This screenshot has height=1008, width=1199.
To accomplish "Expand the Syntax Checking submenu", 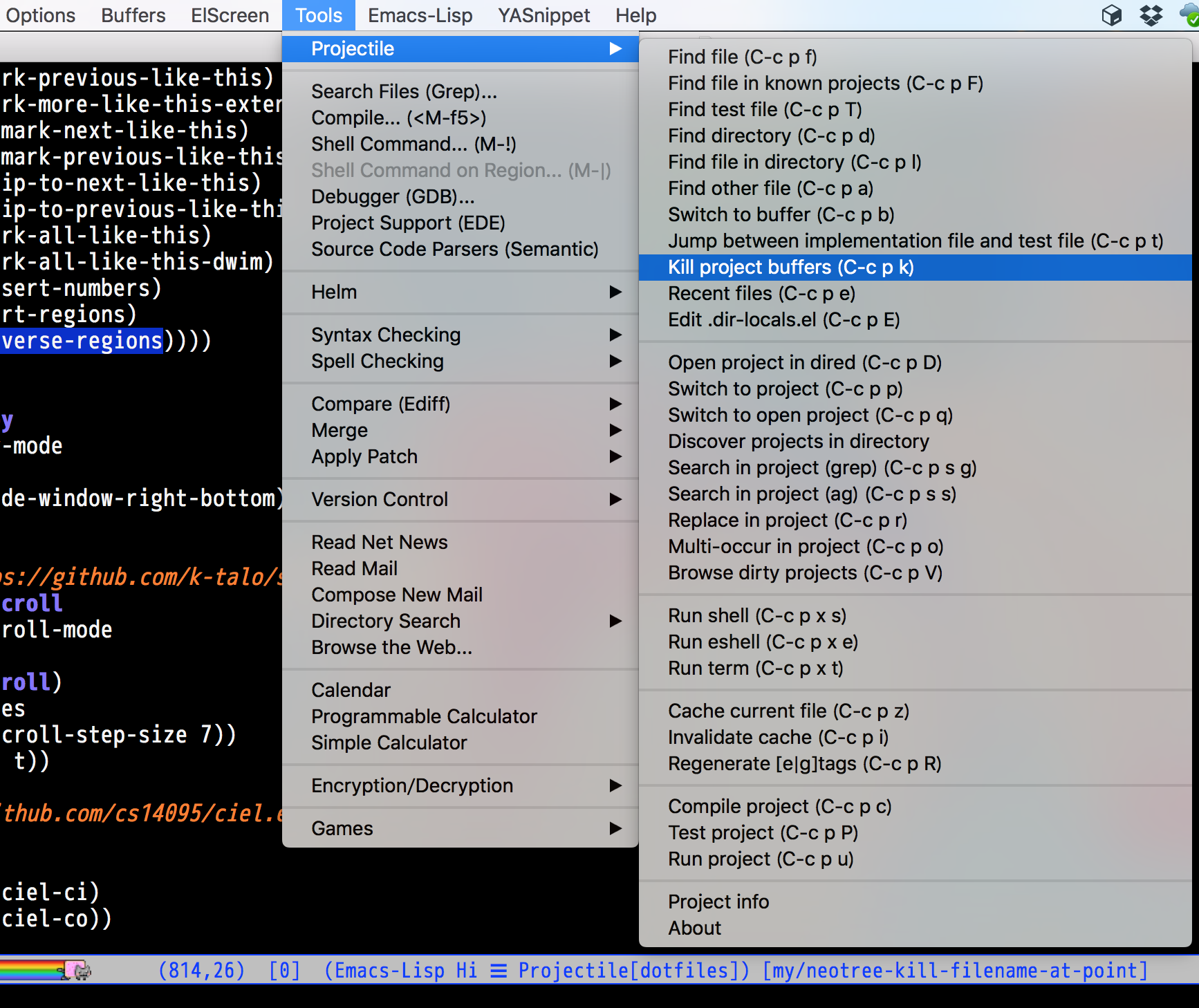I will [461, 335].
